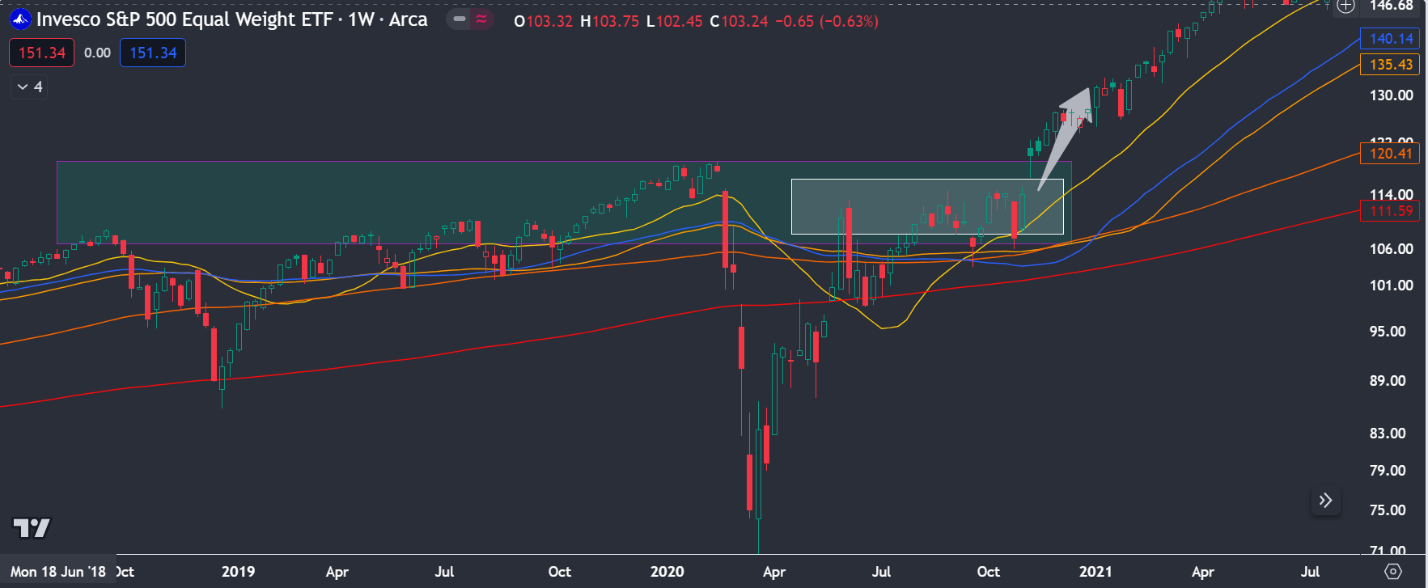The image size is (1428, 588).
Task: Click the Mon 18 Jun '18 date label
Action: [x=58, y=572]
